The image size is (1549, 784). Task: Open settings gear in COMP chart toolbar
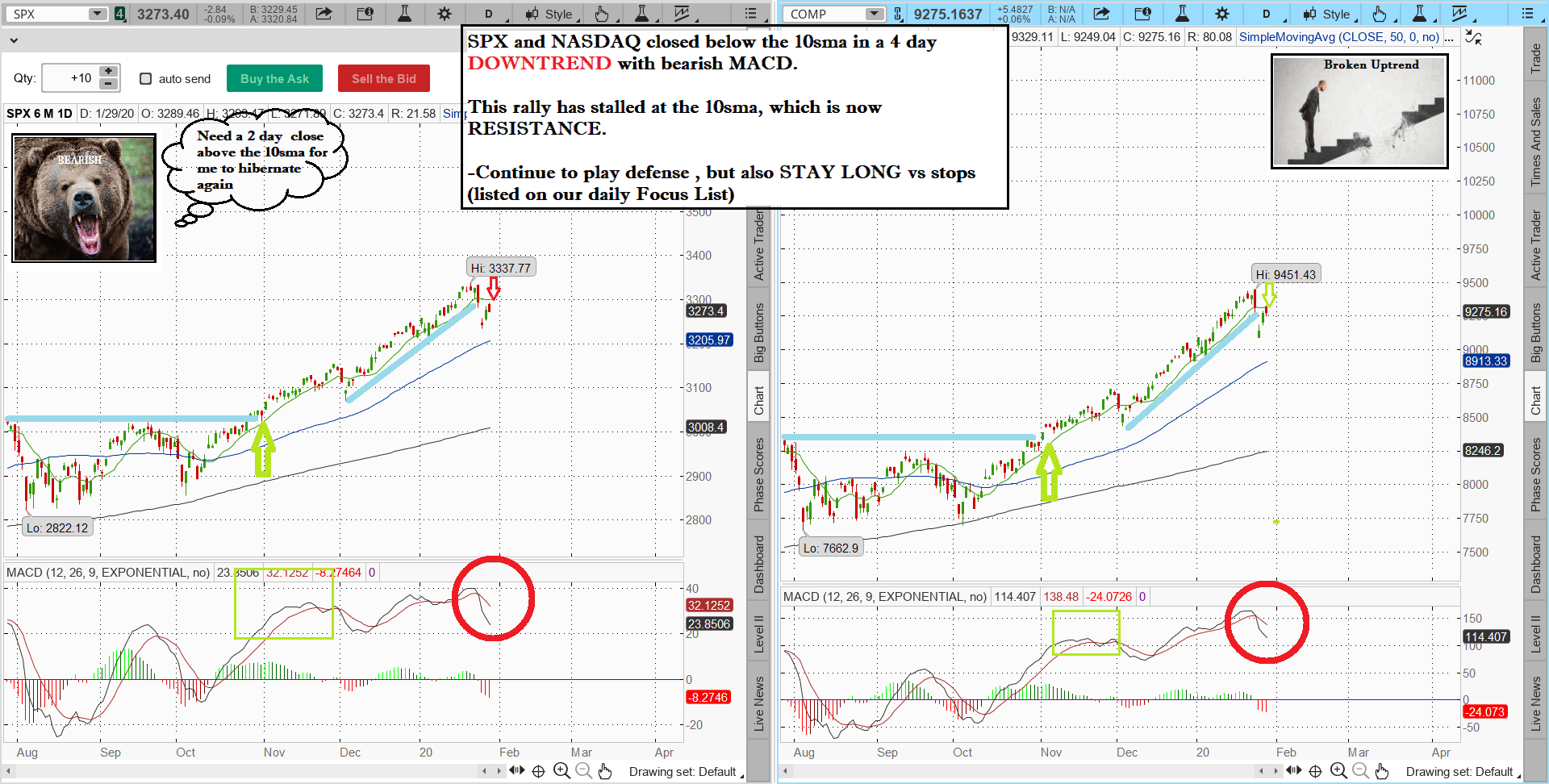(1222, 14)
